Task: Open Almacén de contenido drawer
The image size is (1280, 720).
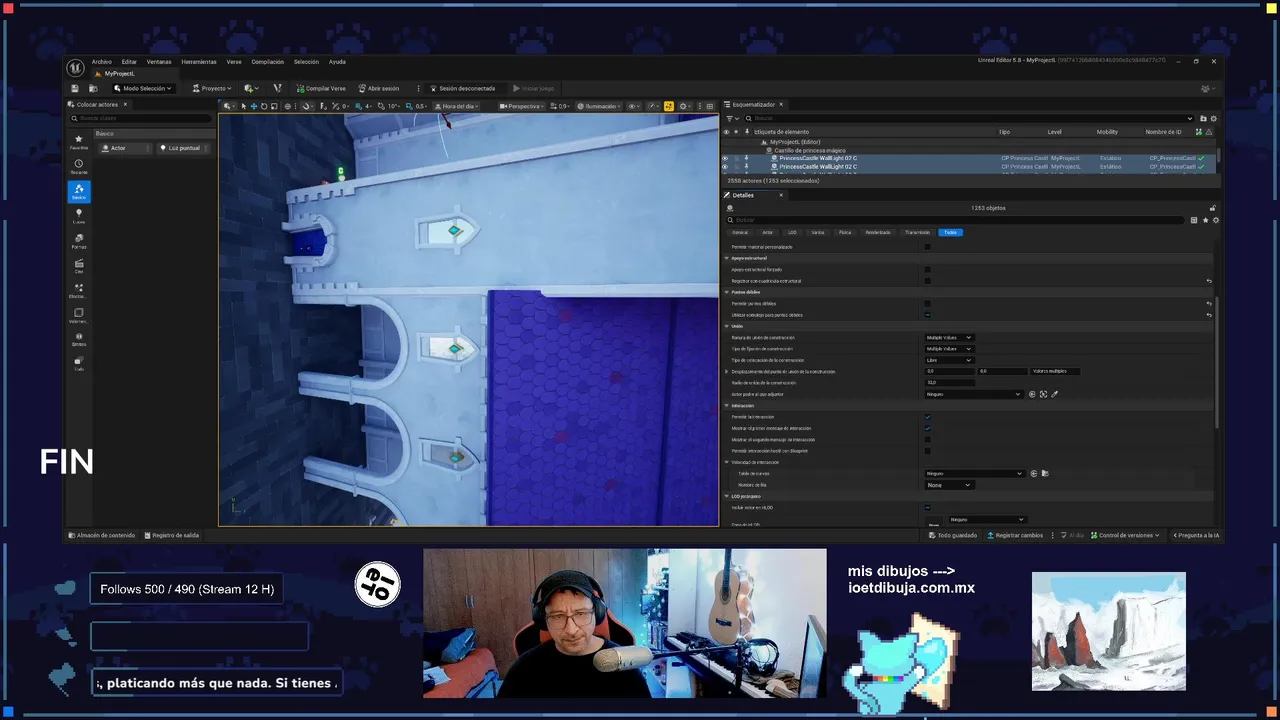Action: click(101, 535)
